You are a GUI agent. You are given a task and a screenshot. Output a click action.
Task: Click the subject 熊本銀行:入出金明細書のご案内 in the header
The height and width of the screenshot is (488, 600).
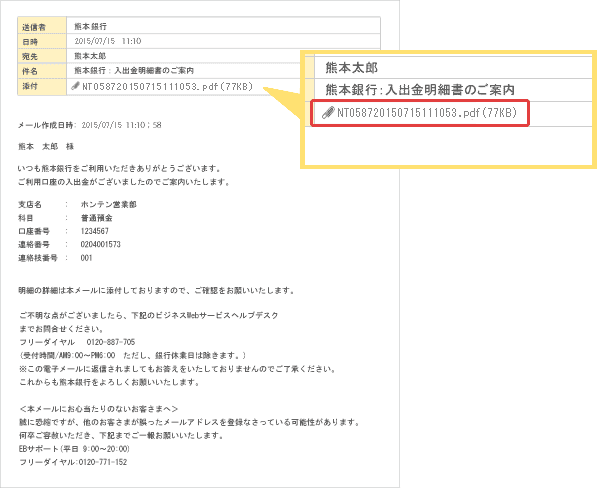(x=134, y=71)
